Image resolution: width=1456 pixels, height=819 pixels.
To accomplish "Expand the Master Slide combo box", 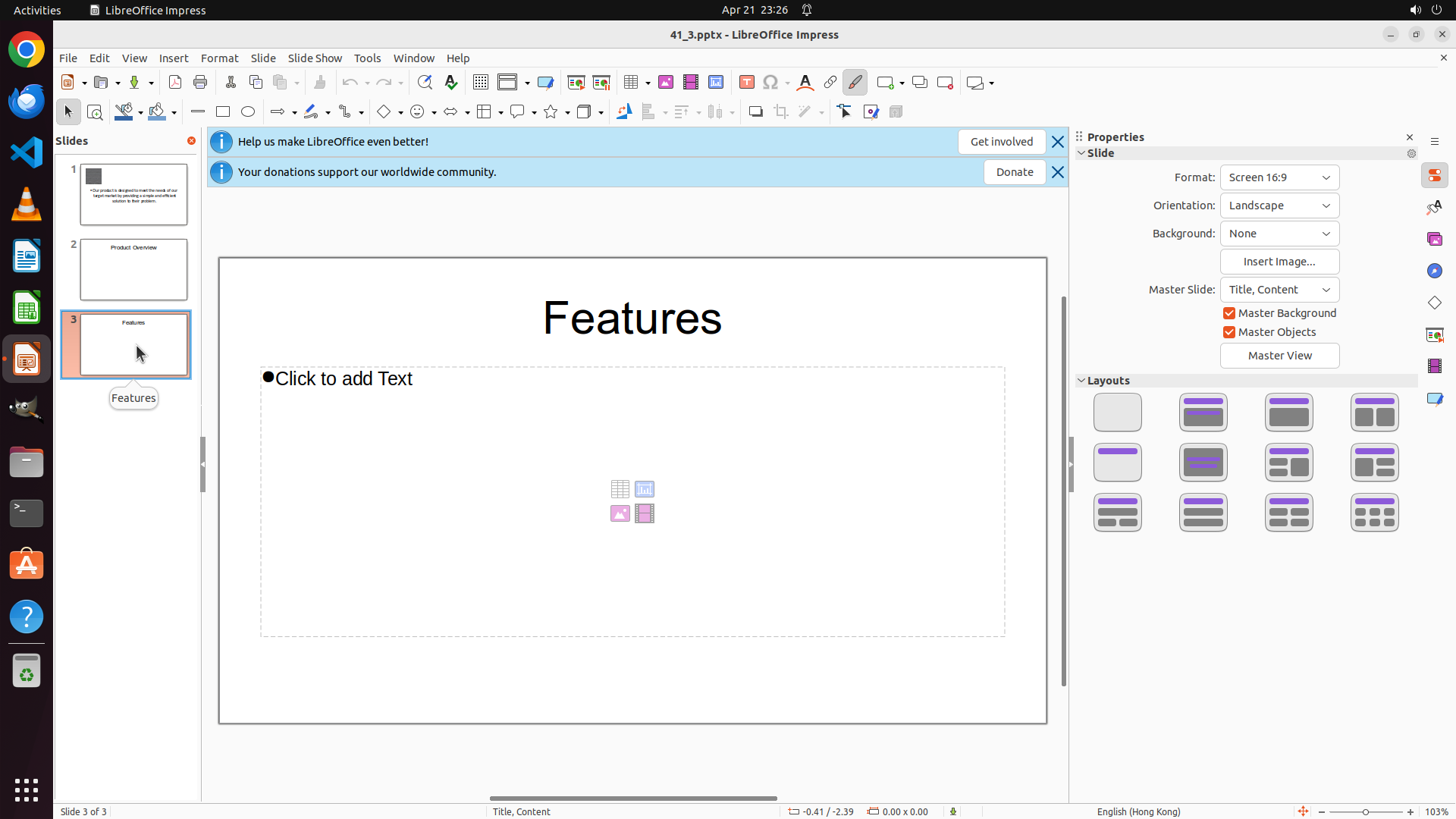I will point(1279,290).
